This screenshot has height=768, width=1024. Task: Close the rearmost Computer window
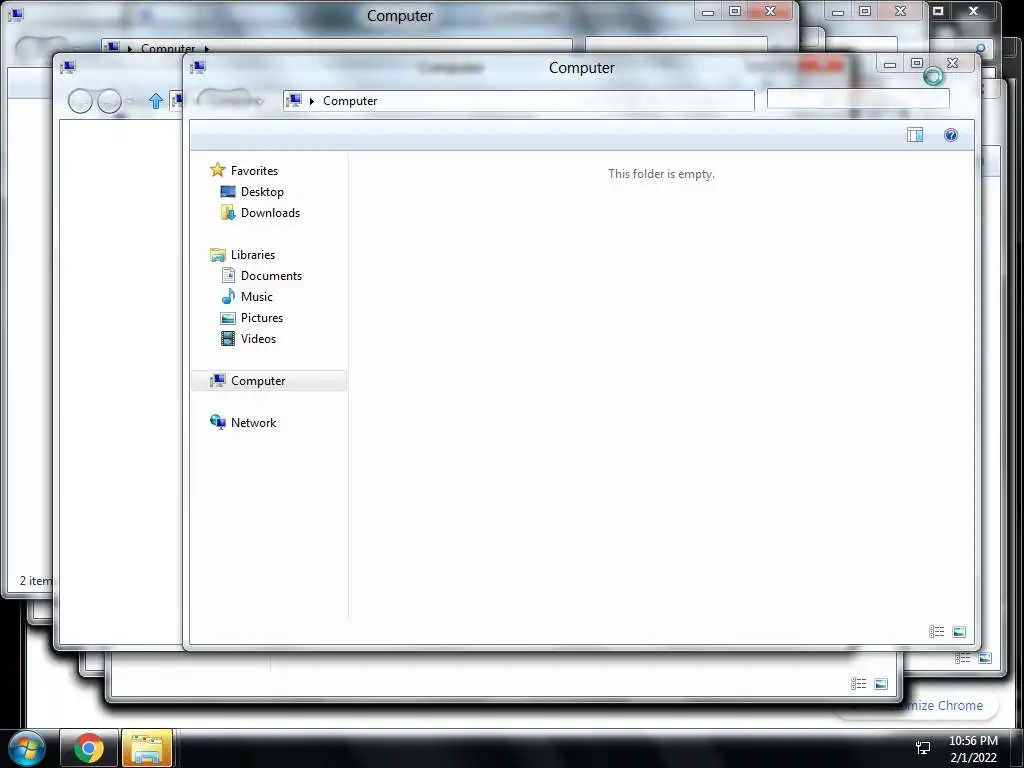(771, 11)
